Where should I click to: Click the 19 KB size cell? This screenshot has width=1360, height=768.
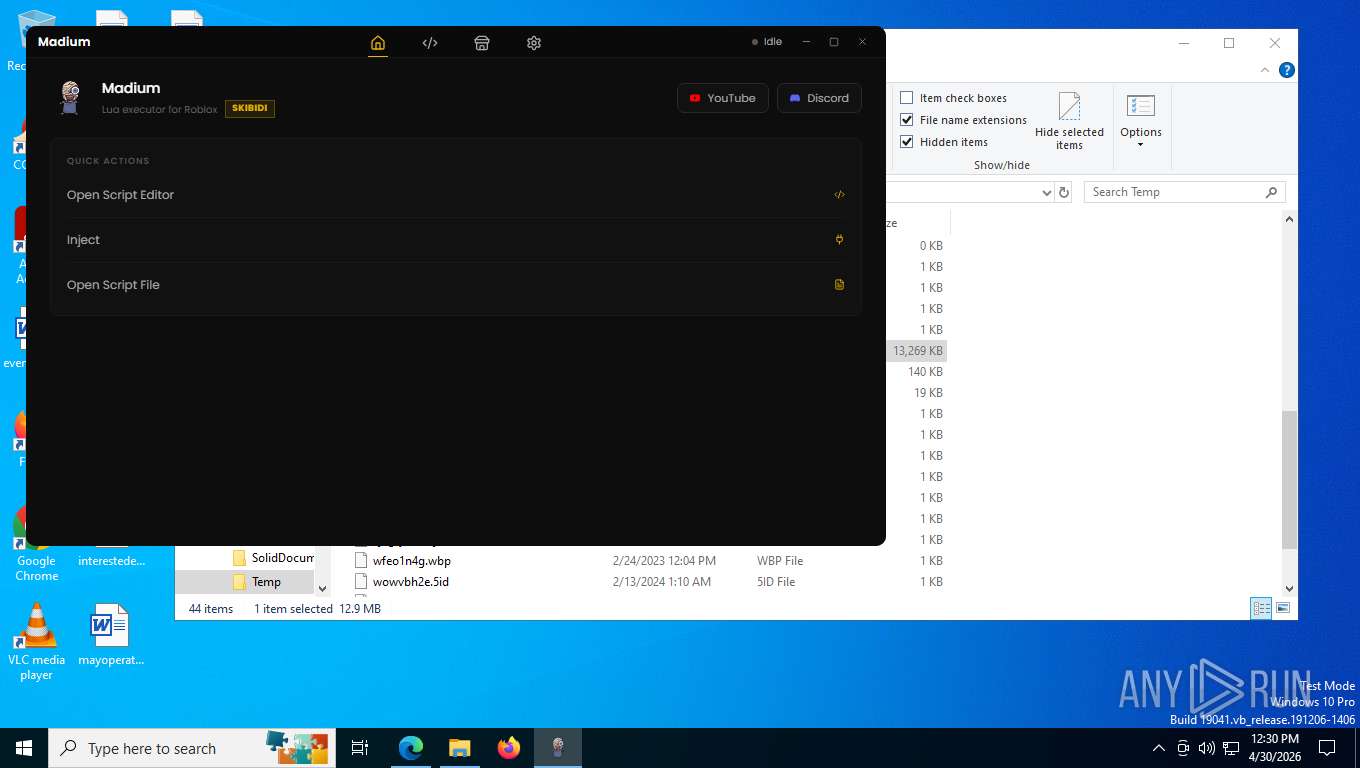point(928,393)
